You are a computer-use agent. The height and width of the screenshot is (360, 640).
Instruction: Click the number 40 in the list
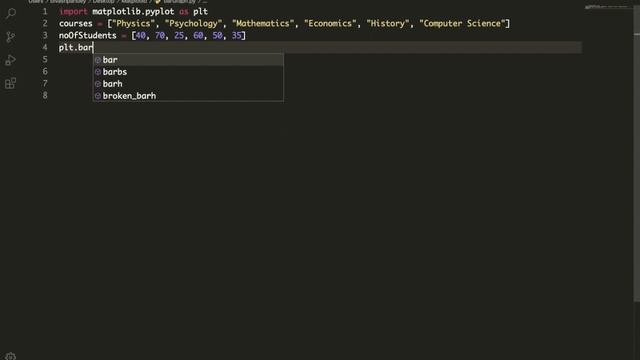click(140, 36)
